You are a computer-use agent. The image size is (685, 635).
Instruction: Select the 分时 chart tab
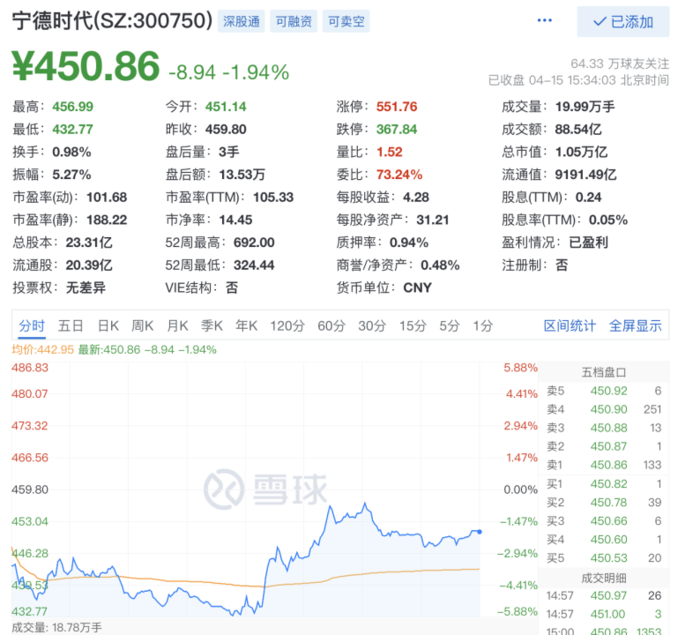click(x=31, y=326)
